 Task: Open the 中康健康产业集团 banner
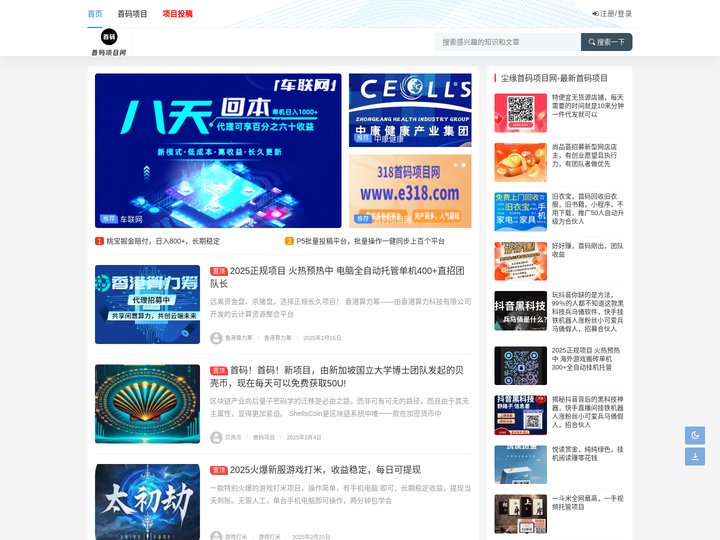(x=410, y=110)
